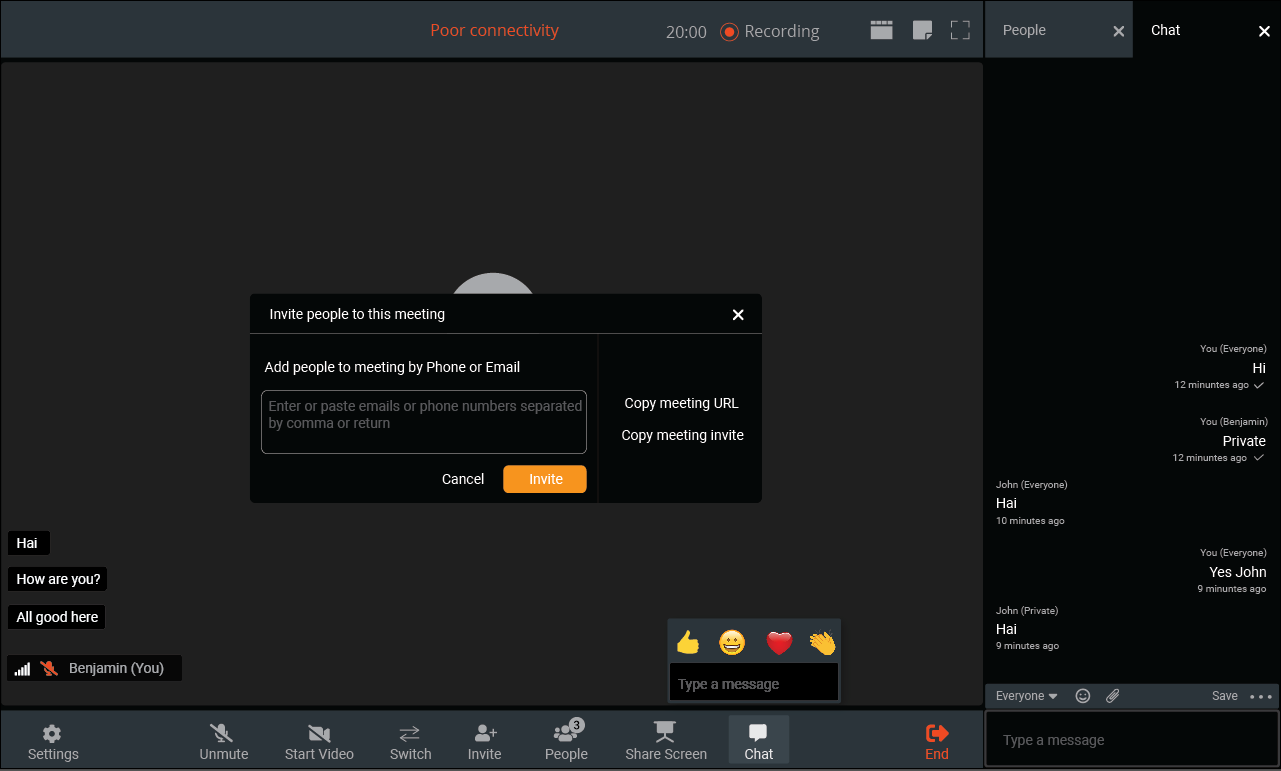Open the sticky note icon in header
The image size is (1281, 771).
coord(922,30)
